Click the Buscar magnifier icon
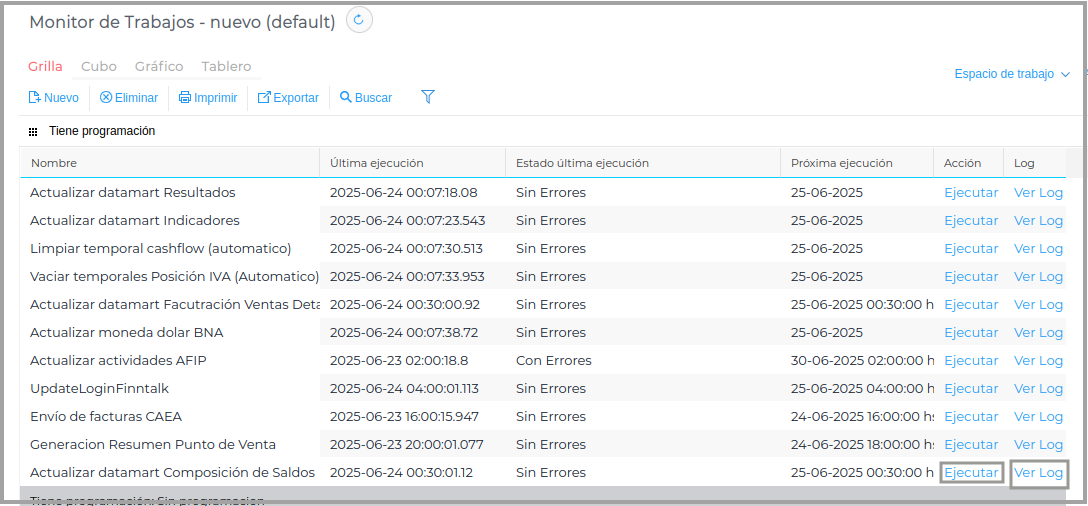The image size is (1088, 506). tap(346, 98)
